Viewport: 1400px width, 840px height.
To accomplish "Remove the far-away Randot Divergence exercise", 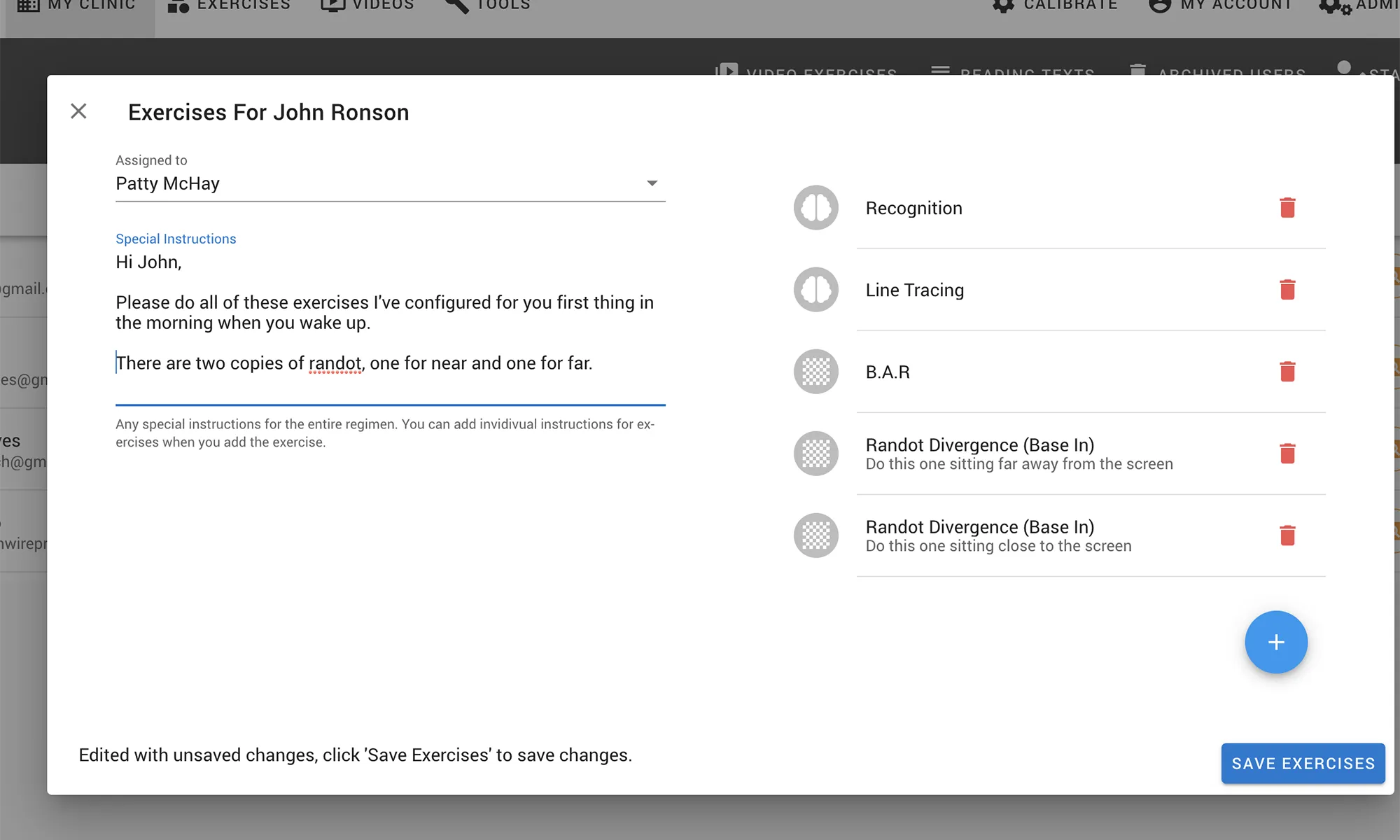I will click(1287, 454).
